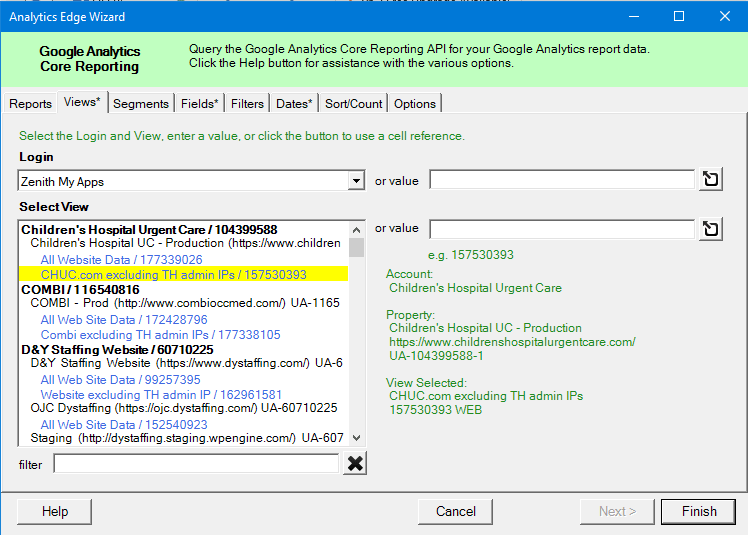The height and width of the screenshot is (535, 748).
Task: Click the cell reference button beside View value
Action: pyautogui.click(x=710, y=229)
